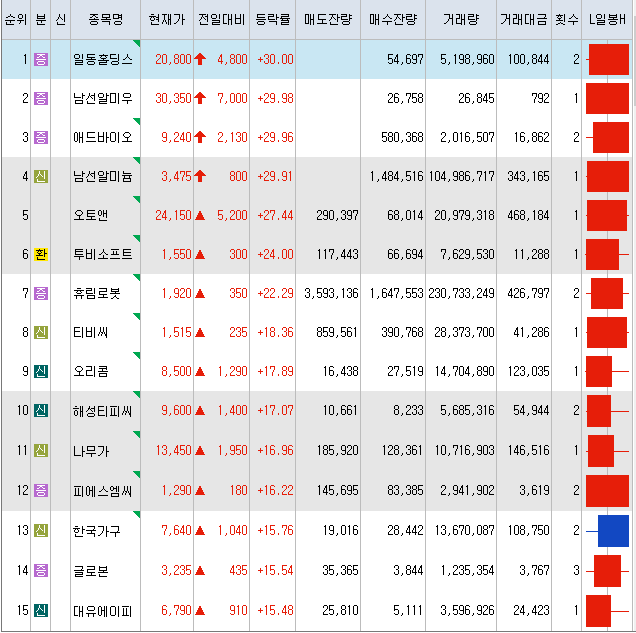Click the upper-limit arrow in 애드바이오 row
This screenshot has width=636, height=633.
[200, 137]
